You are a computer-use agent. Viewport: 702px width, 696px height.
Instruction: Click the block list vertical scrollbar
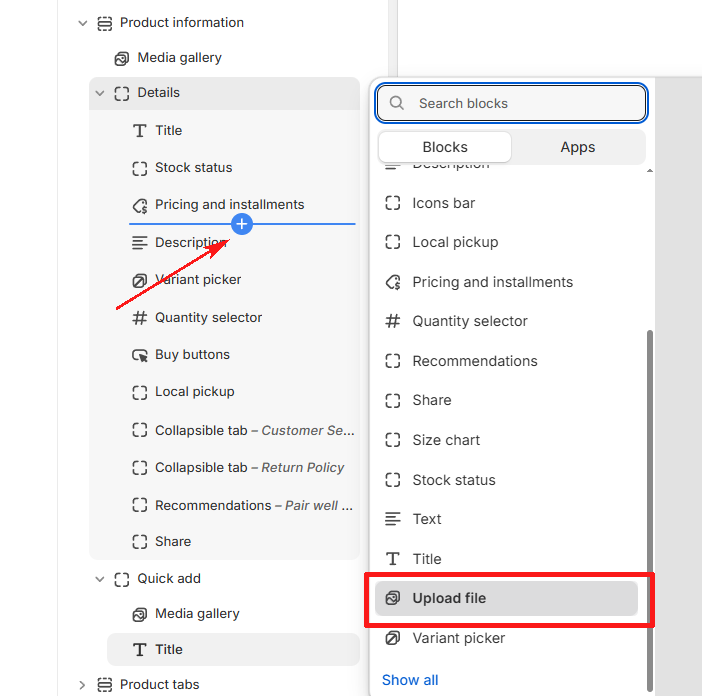pos(650,510)
